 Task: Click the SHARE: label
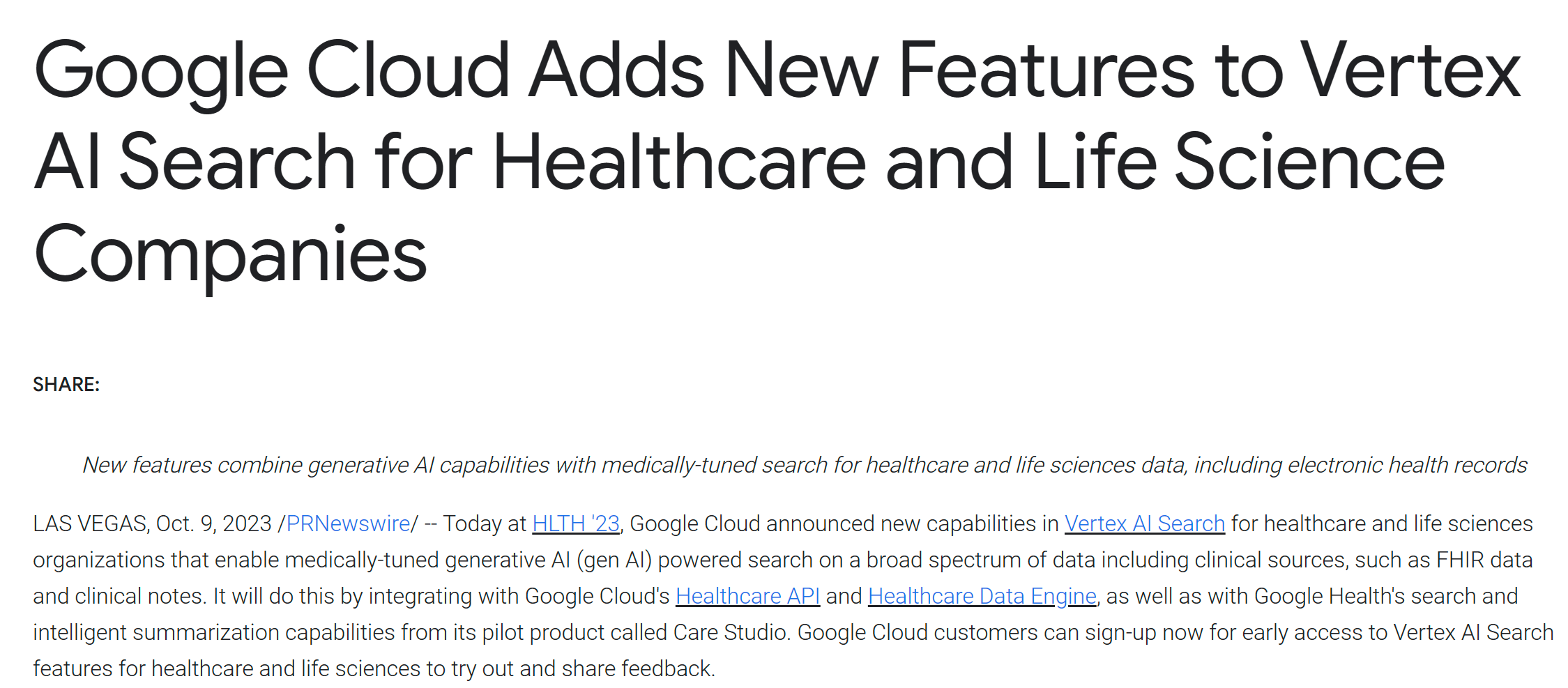(x=66, y=385)
